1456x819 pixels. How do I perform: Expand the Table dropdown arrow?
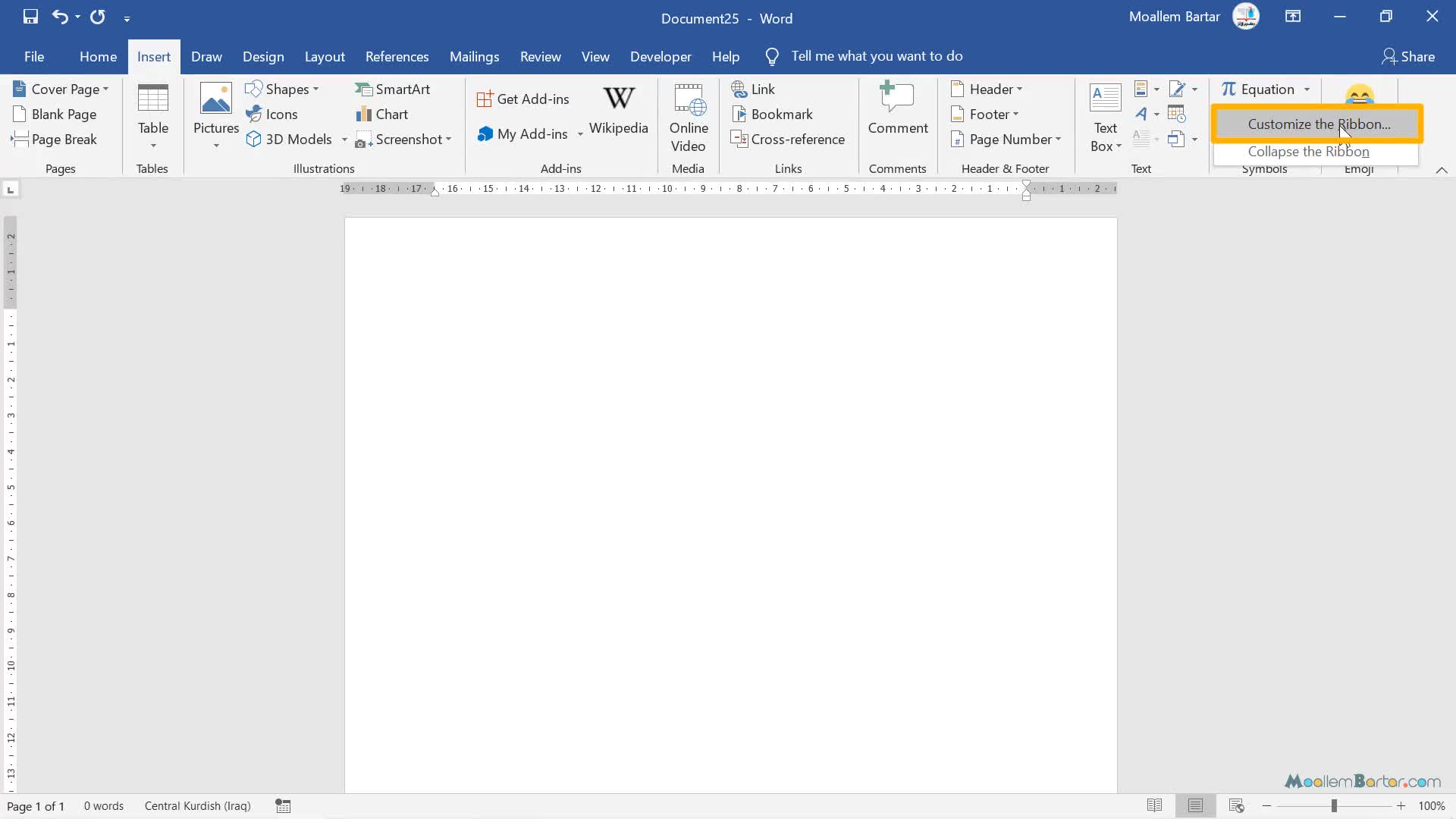153,146
